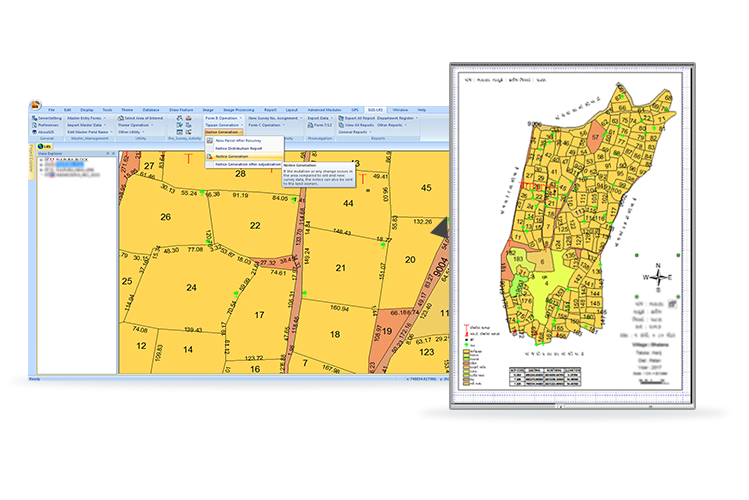Viewport: 749px width, 500px height.
Task: Open the Help menu
Action: 422,110
